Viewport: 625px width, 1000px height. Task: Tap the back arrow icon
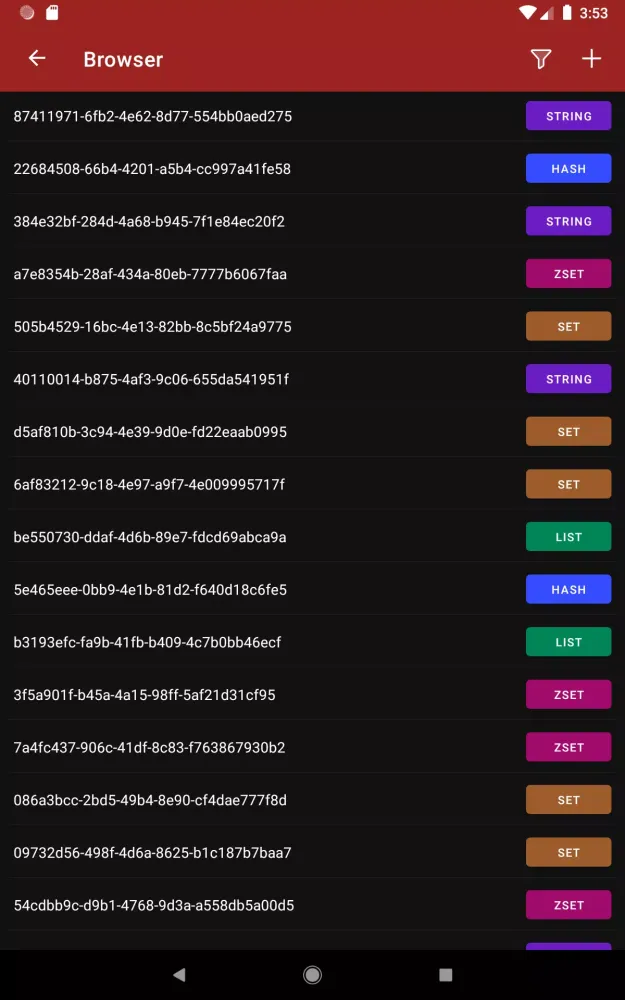tap(37, 59)
